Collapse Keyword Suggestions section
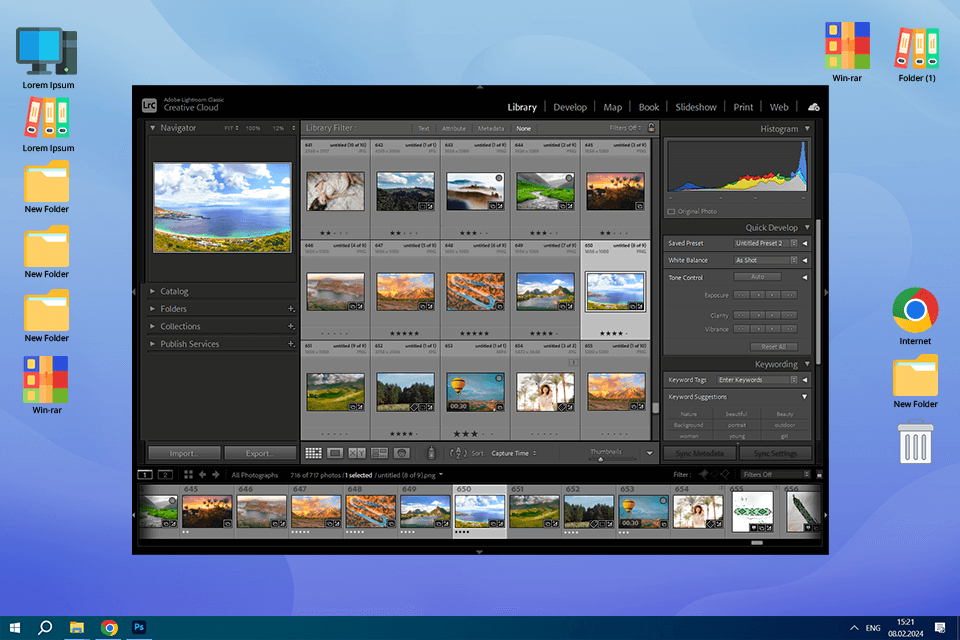Image resolution: width=960 pixels, height=640 pixels. (804, 397)
